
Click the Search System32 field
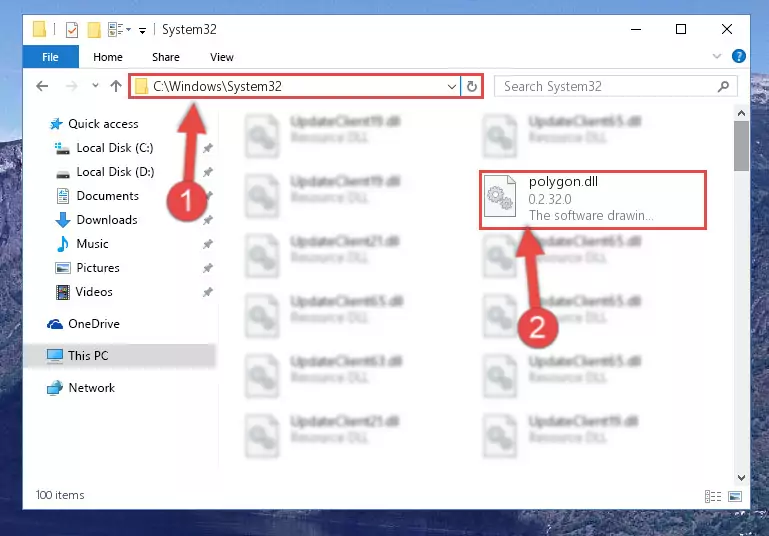tap(615, 86)
